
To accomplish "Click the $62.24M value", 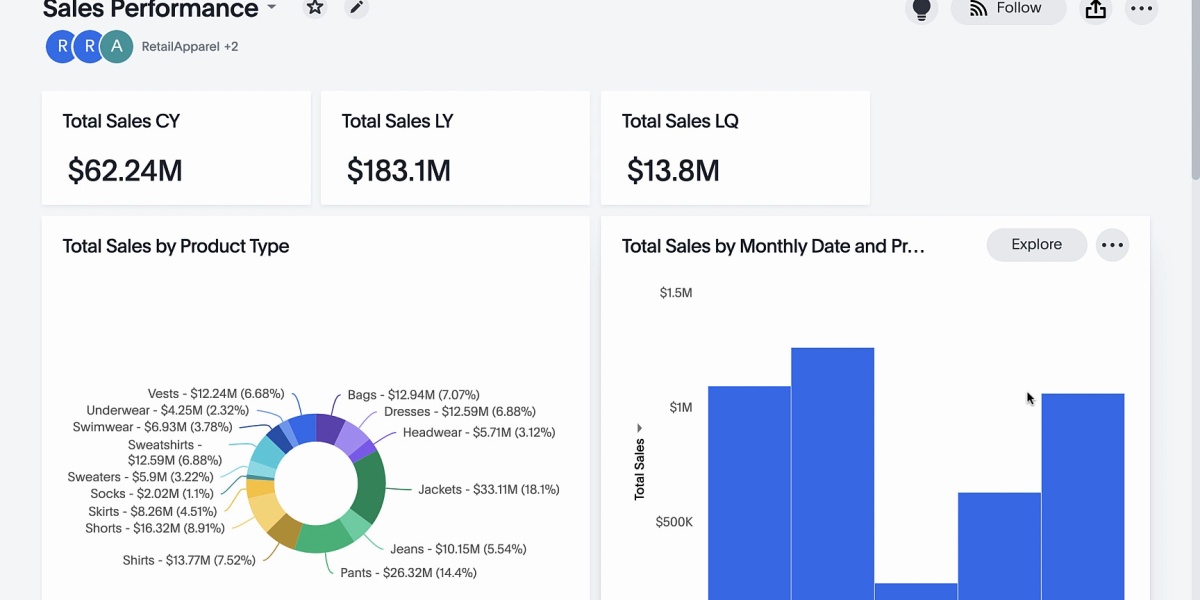I will coord(125,171).
